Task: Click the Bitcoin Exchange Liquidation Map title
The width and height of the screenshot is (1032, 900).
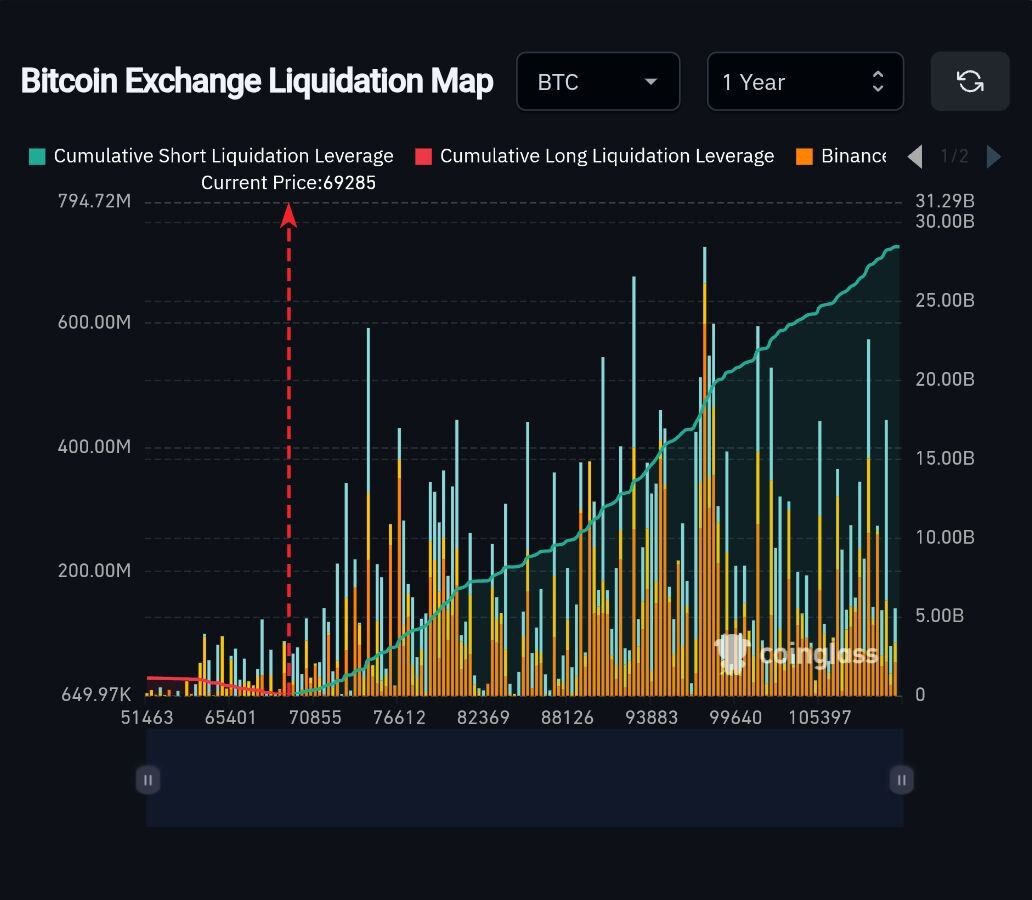Action: tap(257, 82)
